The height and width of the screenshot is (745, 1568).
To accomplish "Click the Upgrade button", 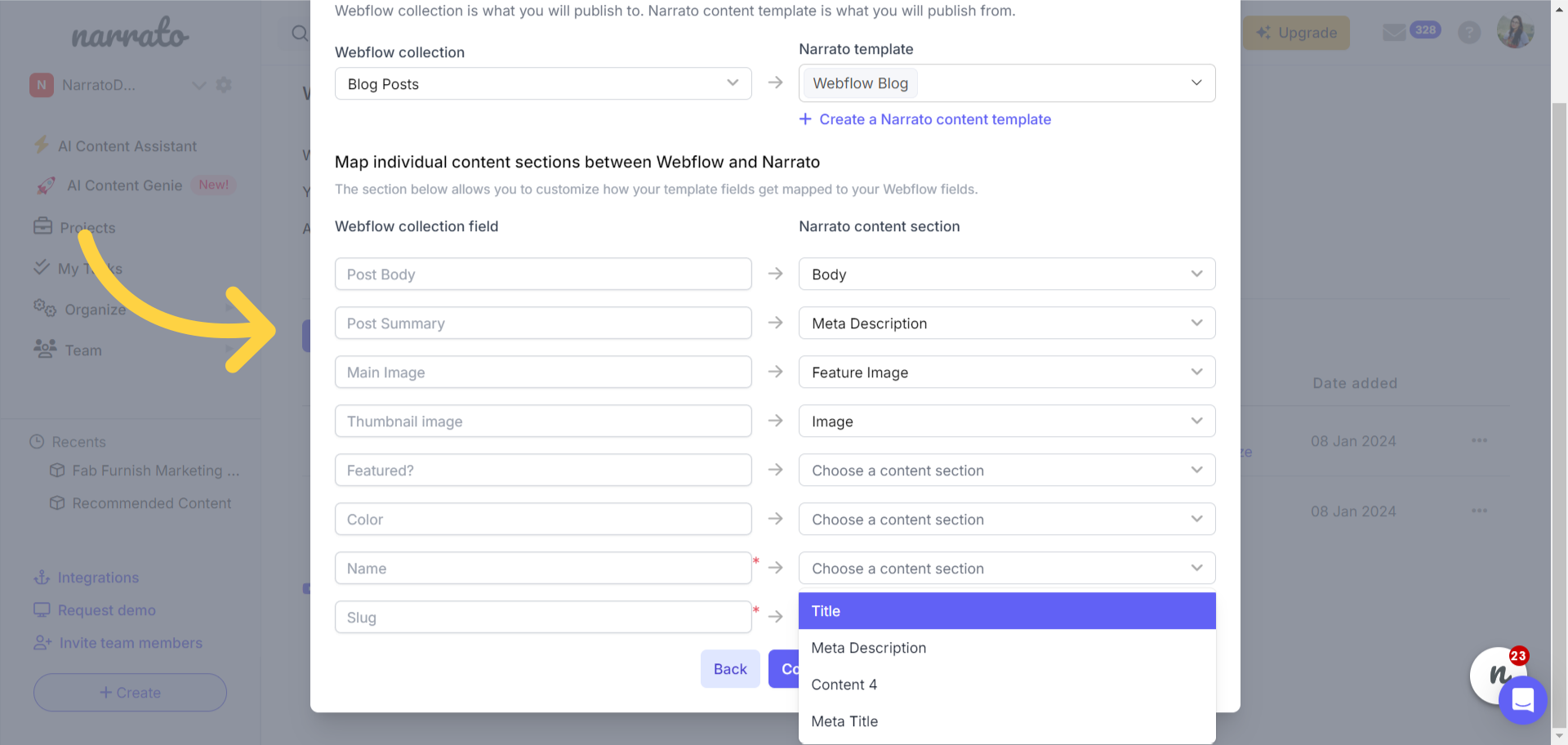I will coord(1296,33).
